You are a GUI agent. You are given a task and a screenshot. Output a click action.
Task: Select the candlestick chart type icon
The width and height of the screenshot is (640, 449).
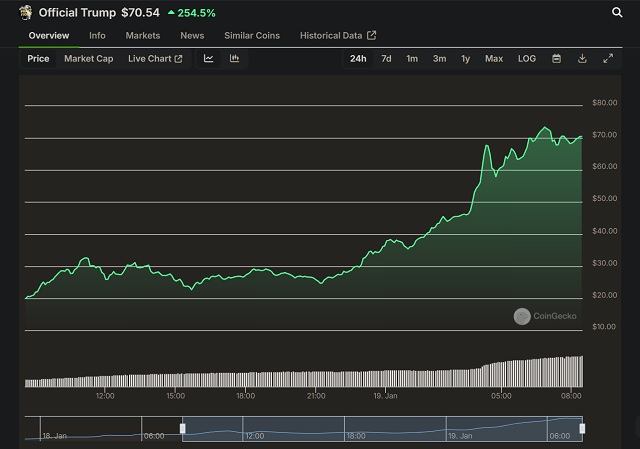[234, 58]
